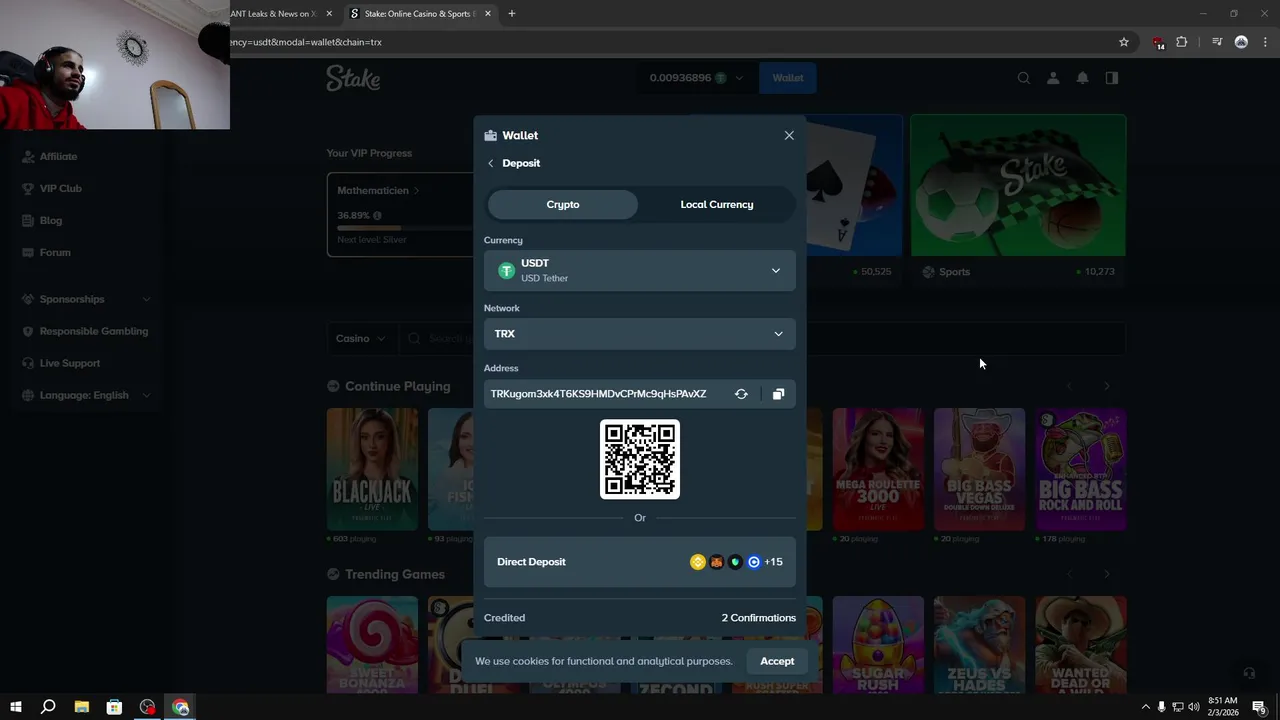
Task: Open the balance currency dropdown
Action: 697,78
